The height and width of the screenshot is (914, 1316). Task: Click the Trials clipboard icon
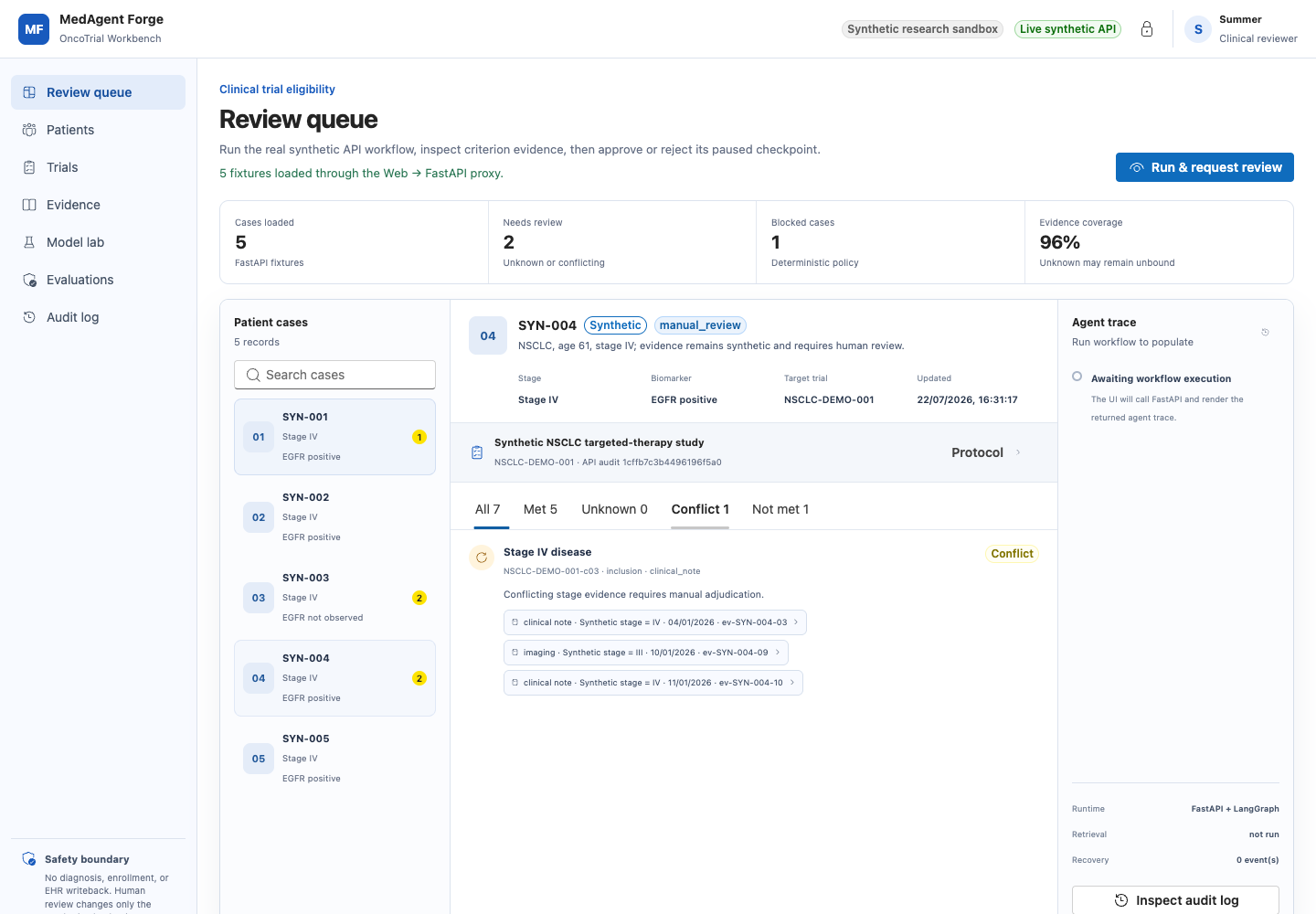click(x=29, y=167)
